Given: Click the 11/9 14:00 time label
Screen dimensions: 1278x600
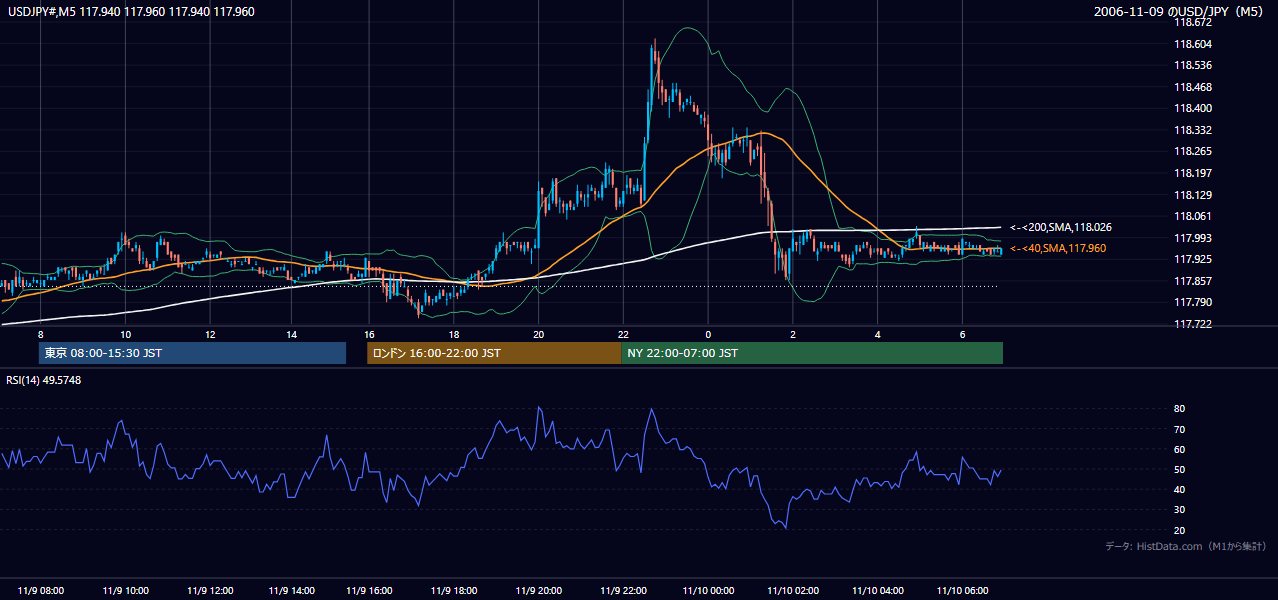Looking at the screenshot, I should [293, 590].
